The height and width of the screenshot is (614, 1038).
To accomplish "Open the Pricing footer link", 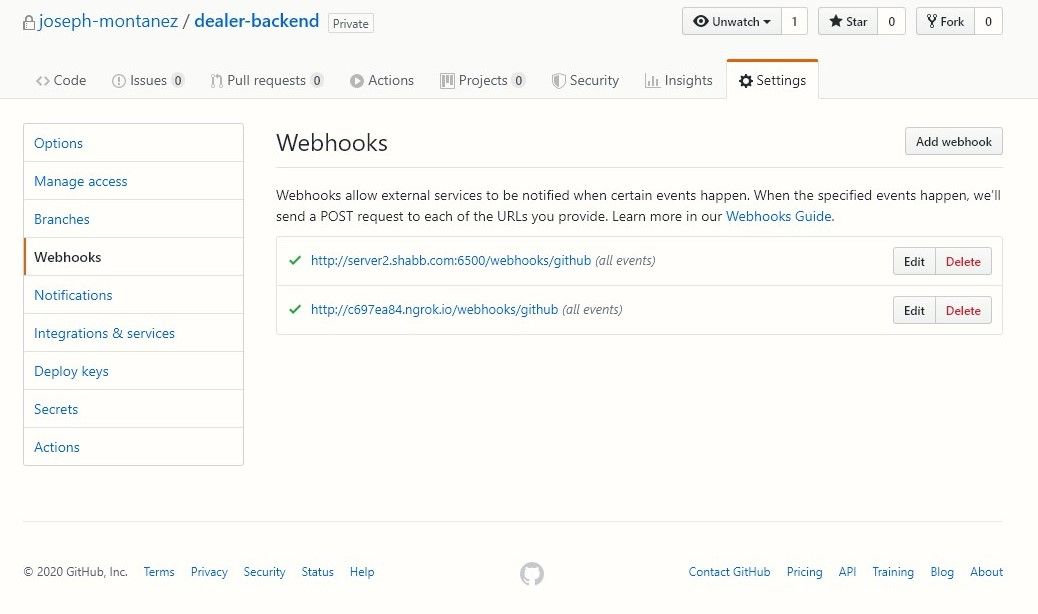I will [x=804, y=572].
